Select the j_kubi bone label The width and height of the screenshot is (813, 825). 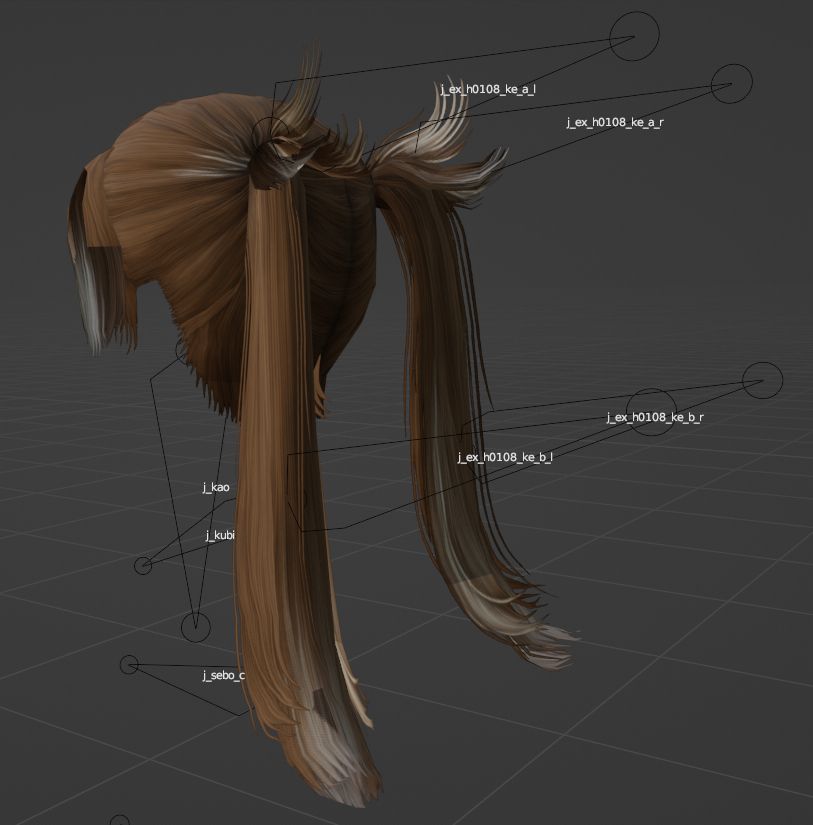click(x=220, y=535)
